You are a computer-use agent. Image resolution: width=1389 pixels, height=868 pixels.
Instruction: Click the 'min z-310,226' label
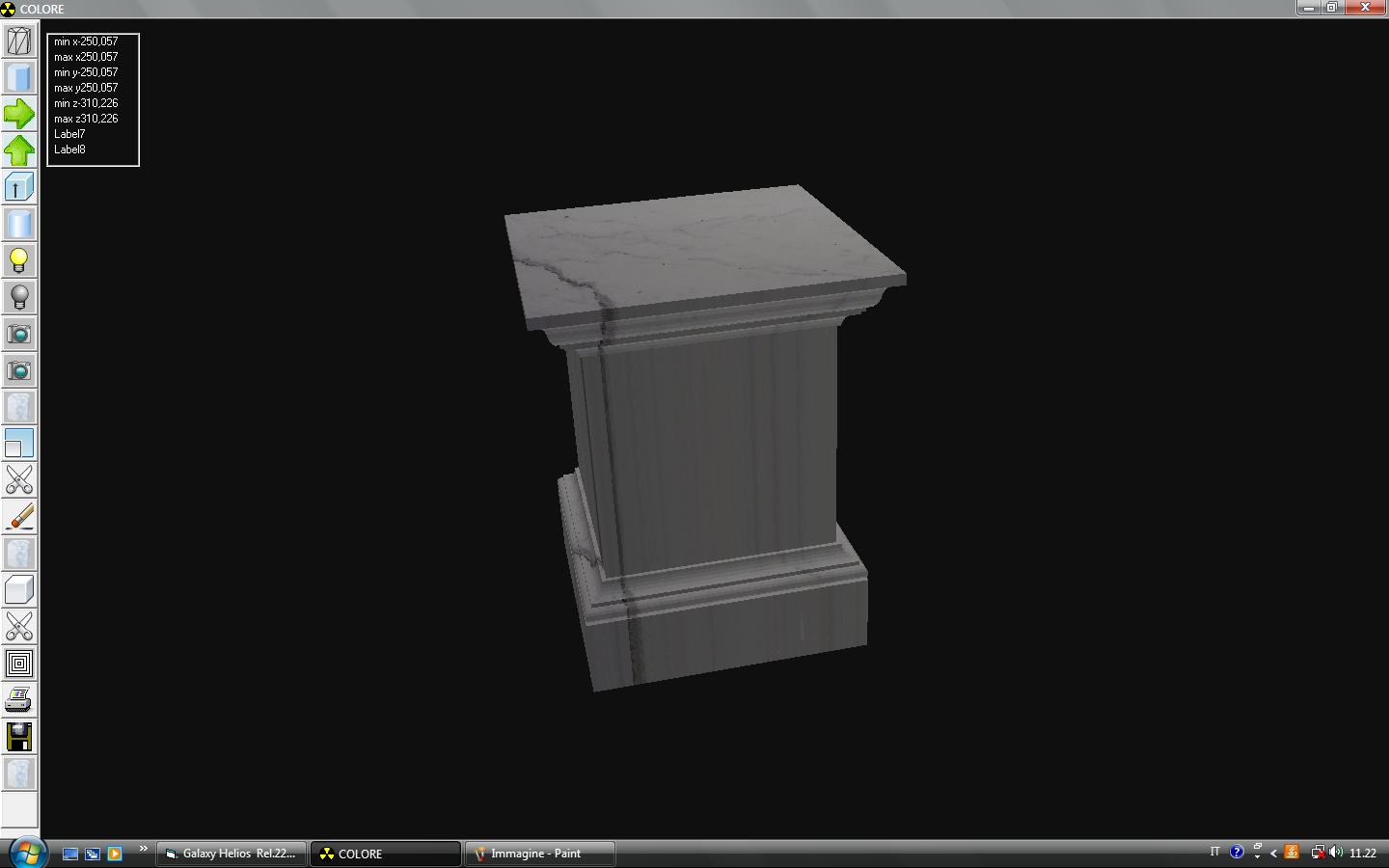click(86, 103)
